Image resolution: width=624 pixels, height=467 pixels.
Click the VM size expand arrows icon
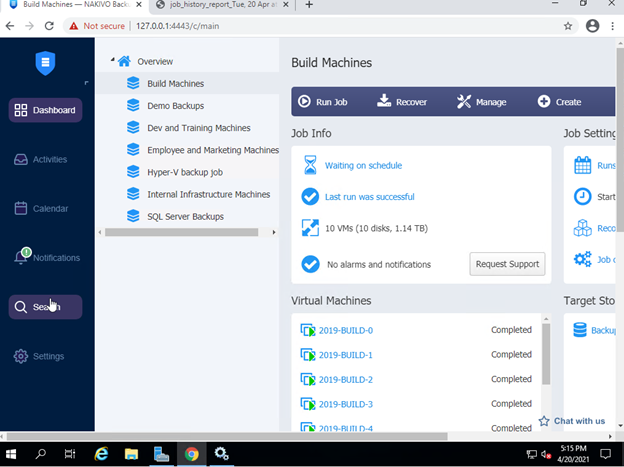310,228
